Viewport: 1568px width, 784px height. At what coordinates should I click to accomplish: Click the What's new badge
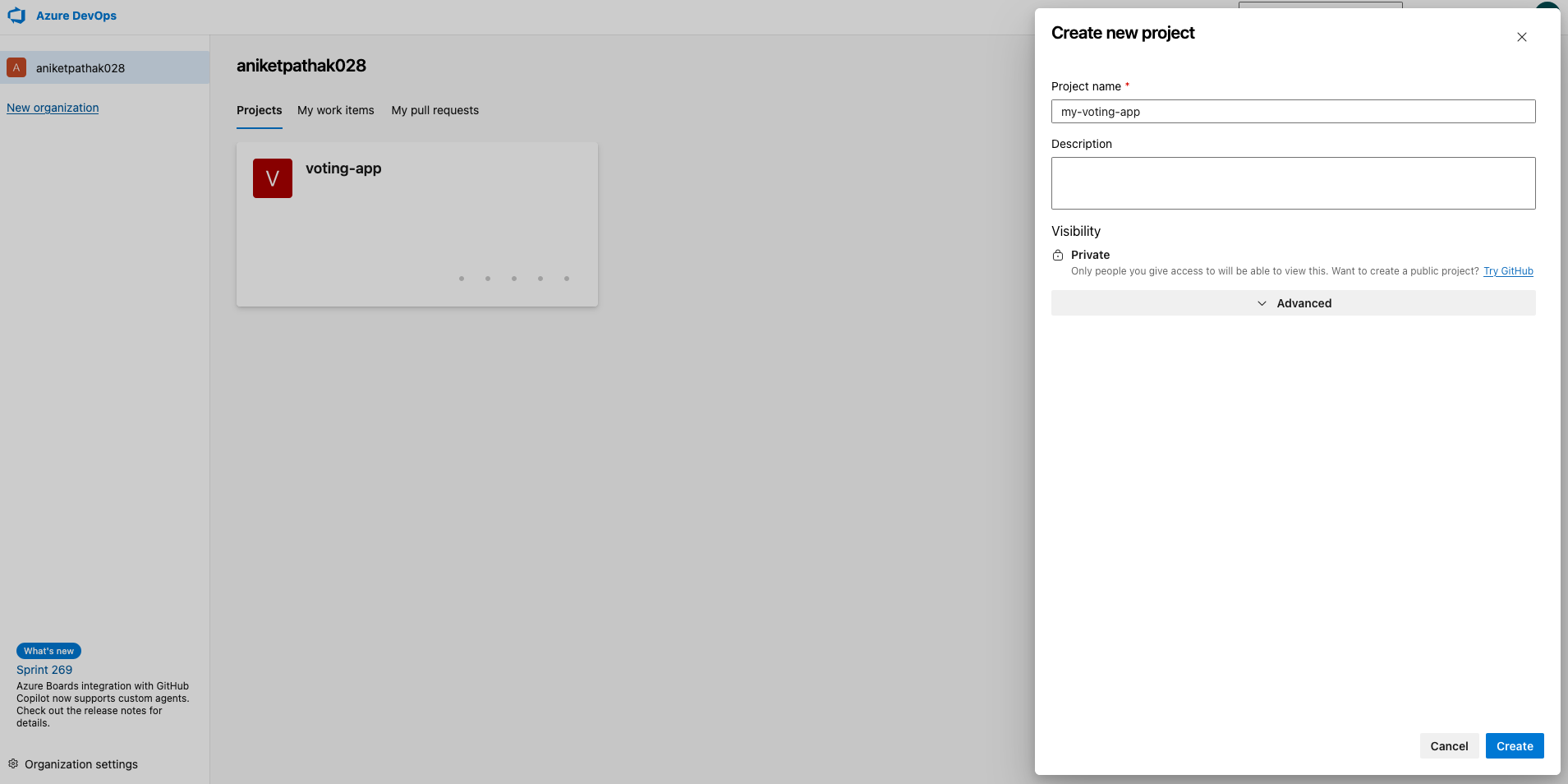[x=48, y=651]
